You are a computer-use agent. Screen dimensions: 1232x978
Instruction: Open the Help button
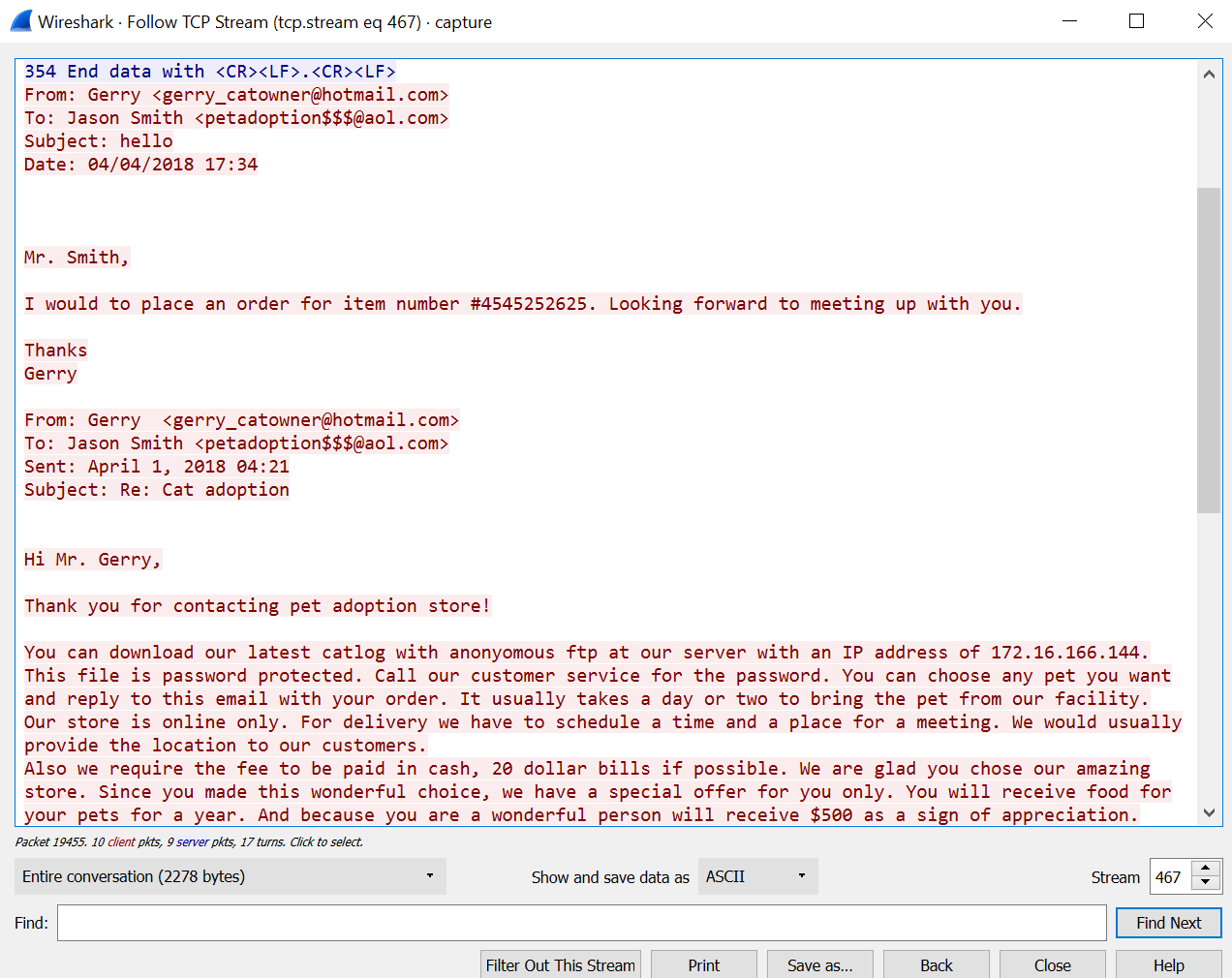coord(1169,964)
